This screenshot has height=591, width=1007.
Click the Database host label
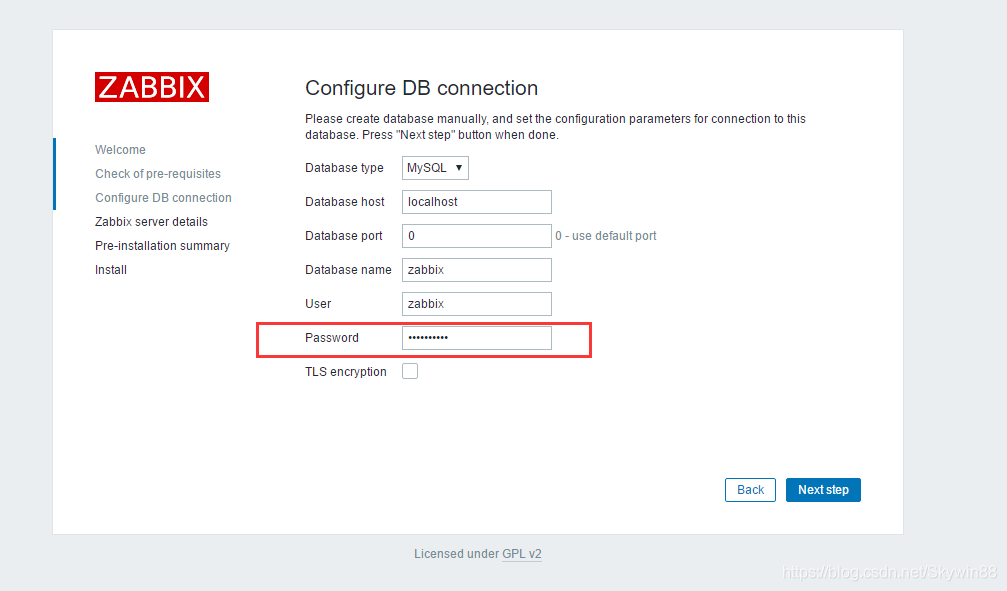(345, 202)
